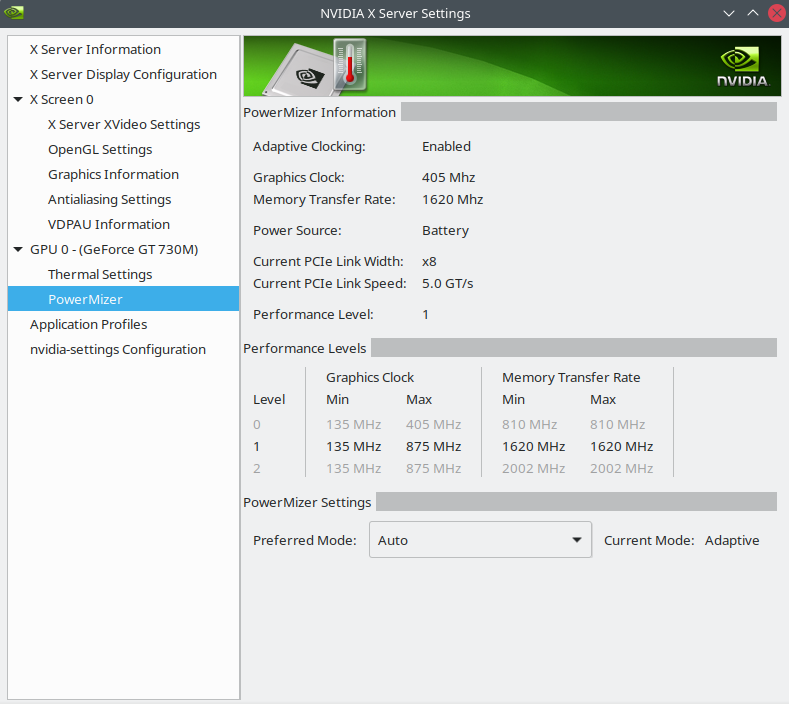Select GPU 0 - (GeForce GT 730M) entry
Image resolution: width=789 pixels, height=704 pixels.
click(x=114, y=250)
